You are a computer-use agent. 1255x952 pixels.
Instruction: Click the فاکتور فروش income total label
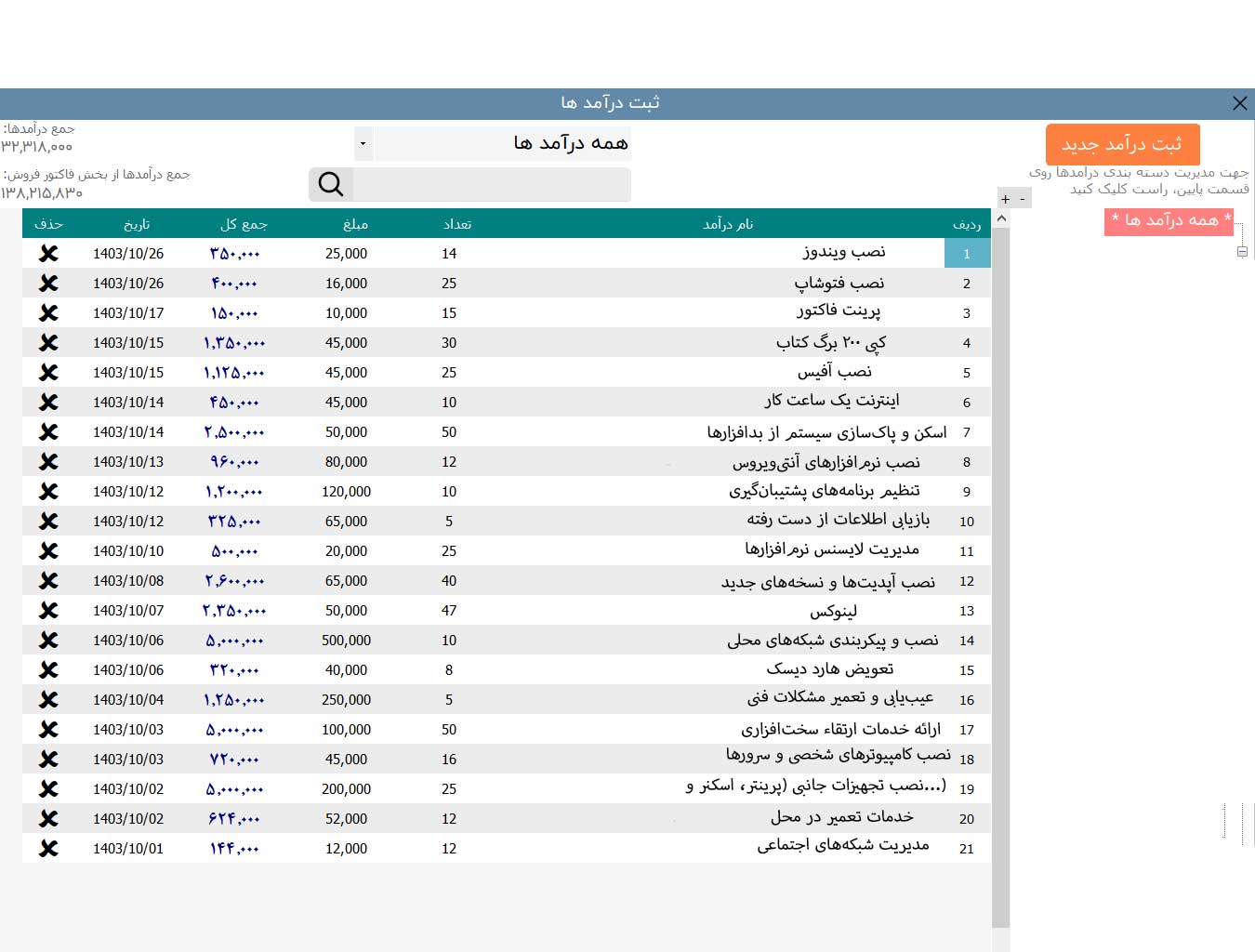[x=97, y=175]
